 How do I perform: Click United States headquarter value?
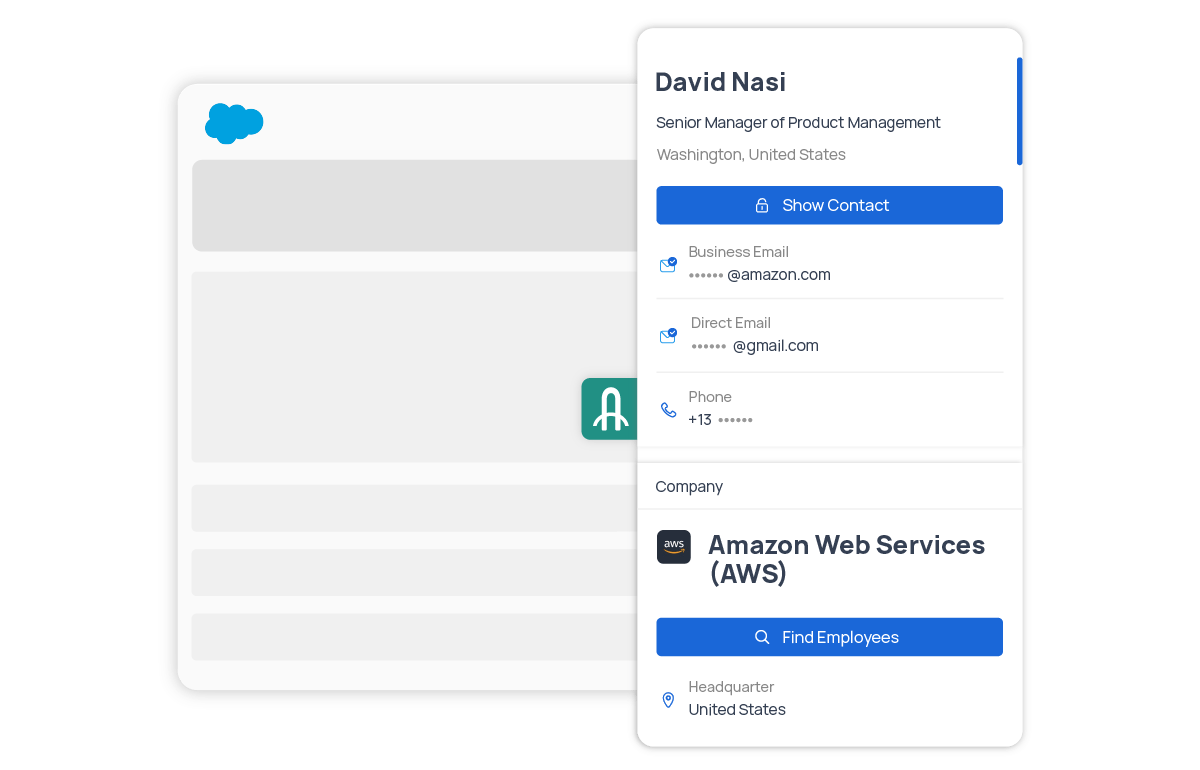tap(737, 710)
